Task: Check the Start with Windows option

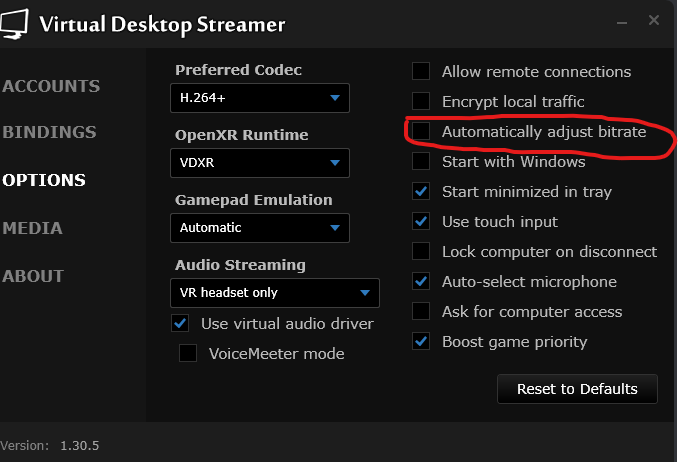Action: 422,161
